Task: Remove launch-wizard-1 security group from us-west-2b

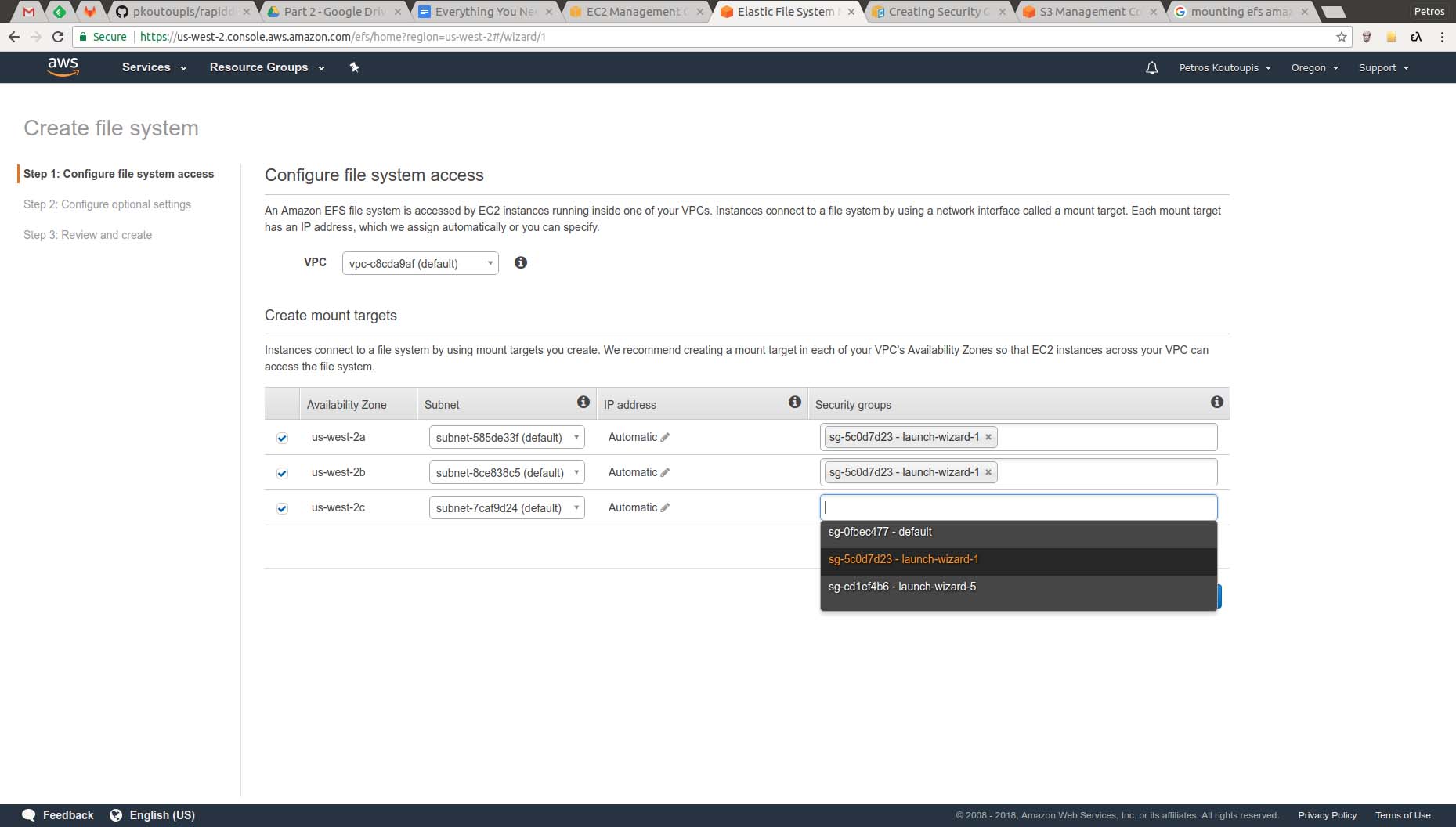Action: tap(988, 472)
